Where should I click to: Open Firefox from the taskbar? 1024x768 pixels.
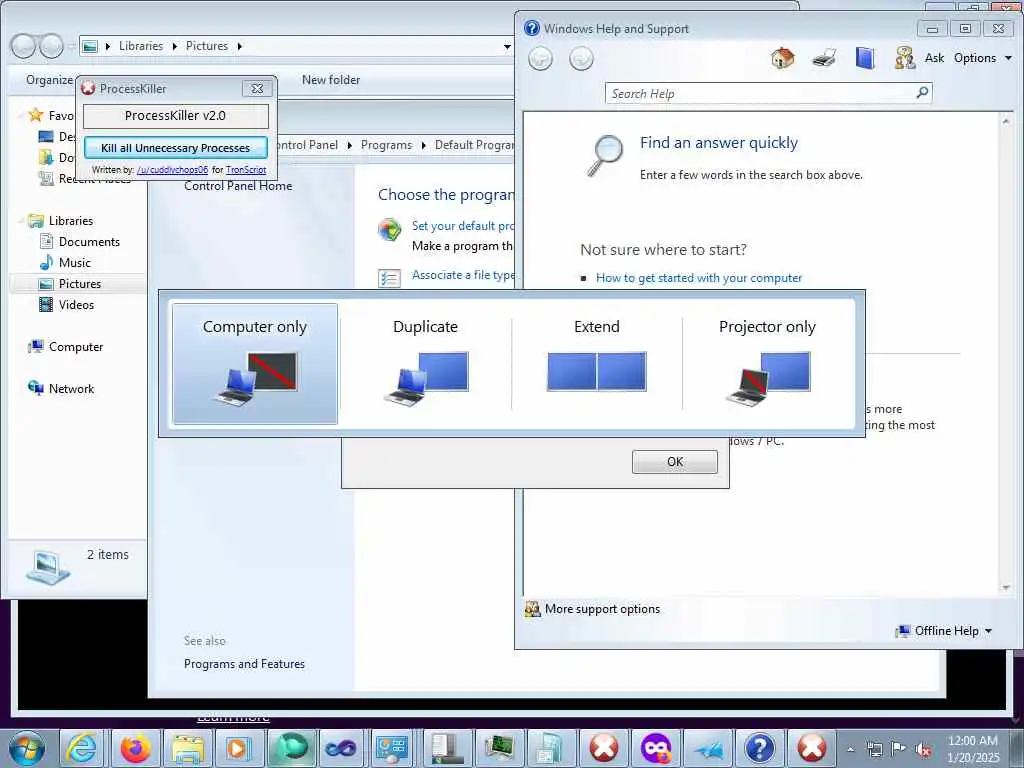pos(135,748)
